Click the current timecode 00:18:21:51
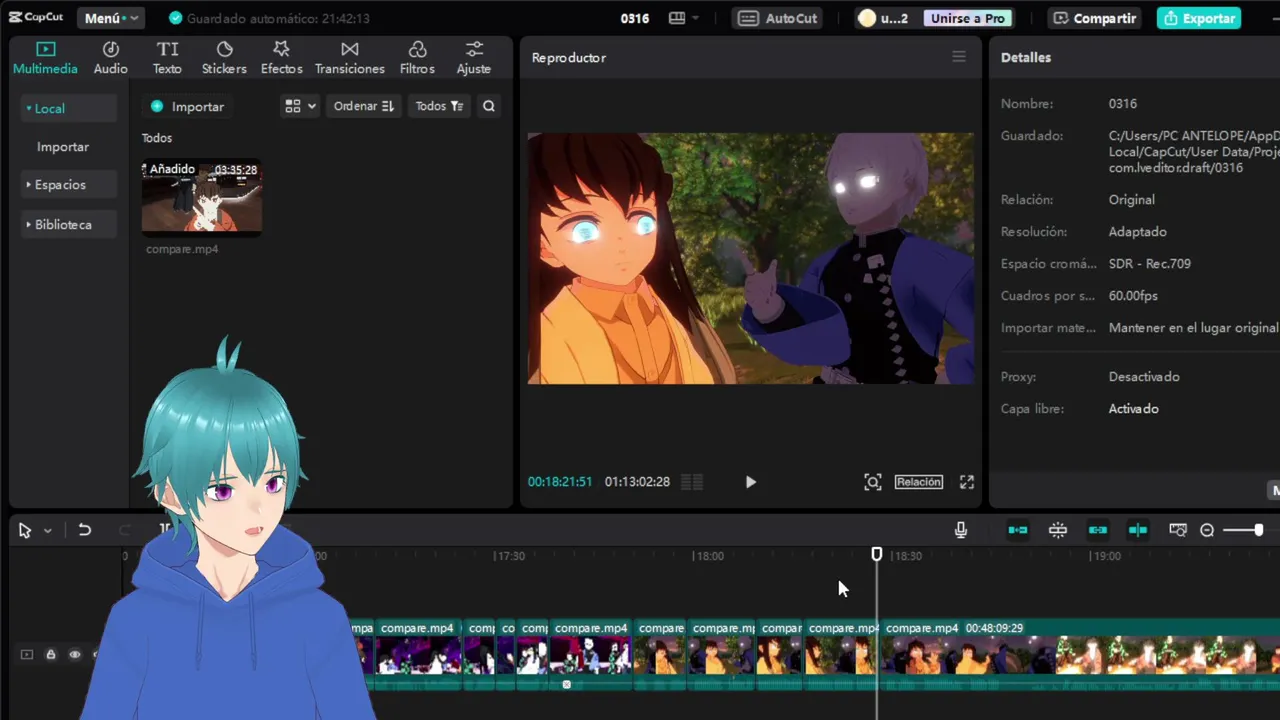The image size is (1280, 720). point(560,482)
